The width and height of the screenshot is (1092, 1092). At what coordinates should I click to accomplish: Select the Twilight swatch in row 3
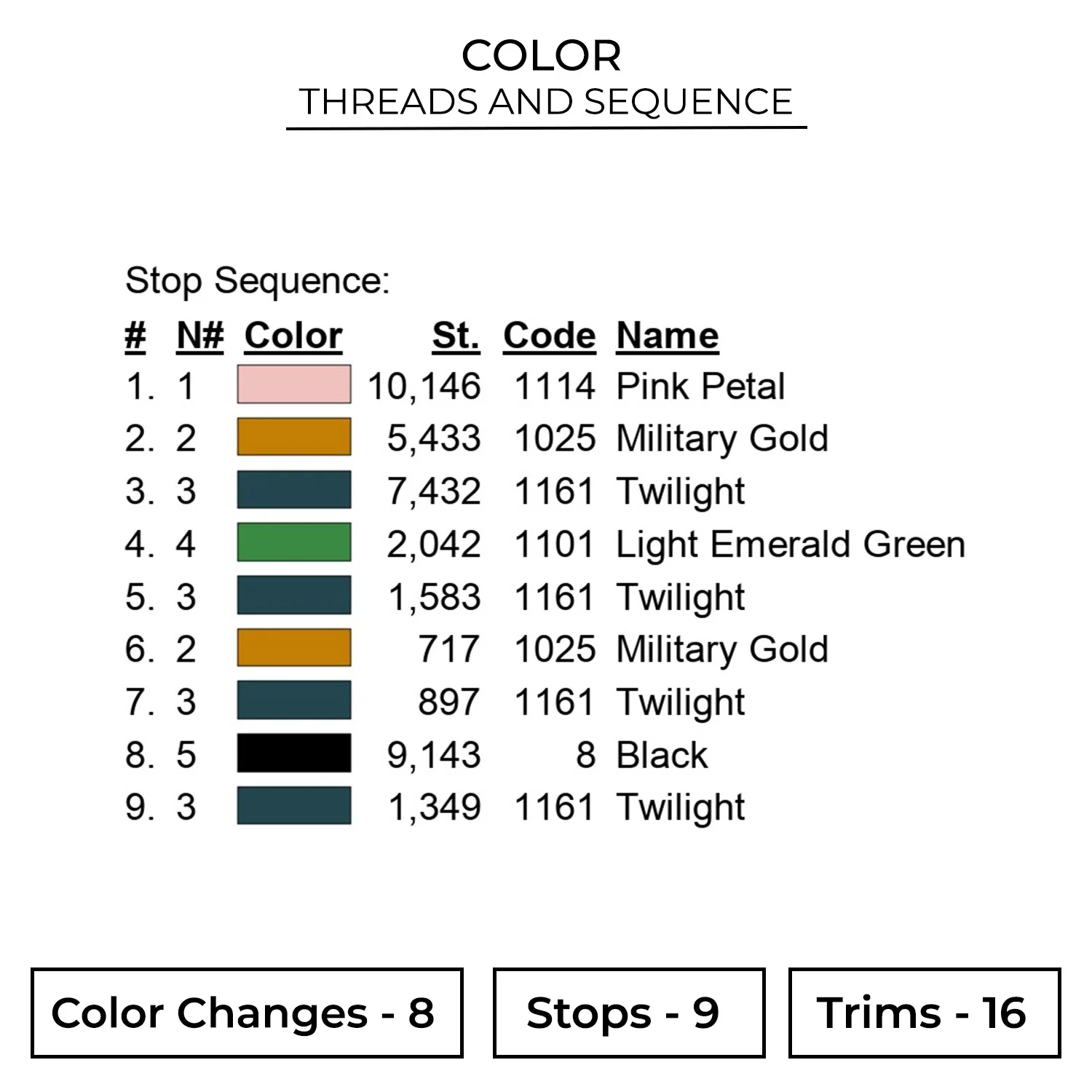coord(293,490)
